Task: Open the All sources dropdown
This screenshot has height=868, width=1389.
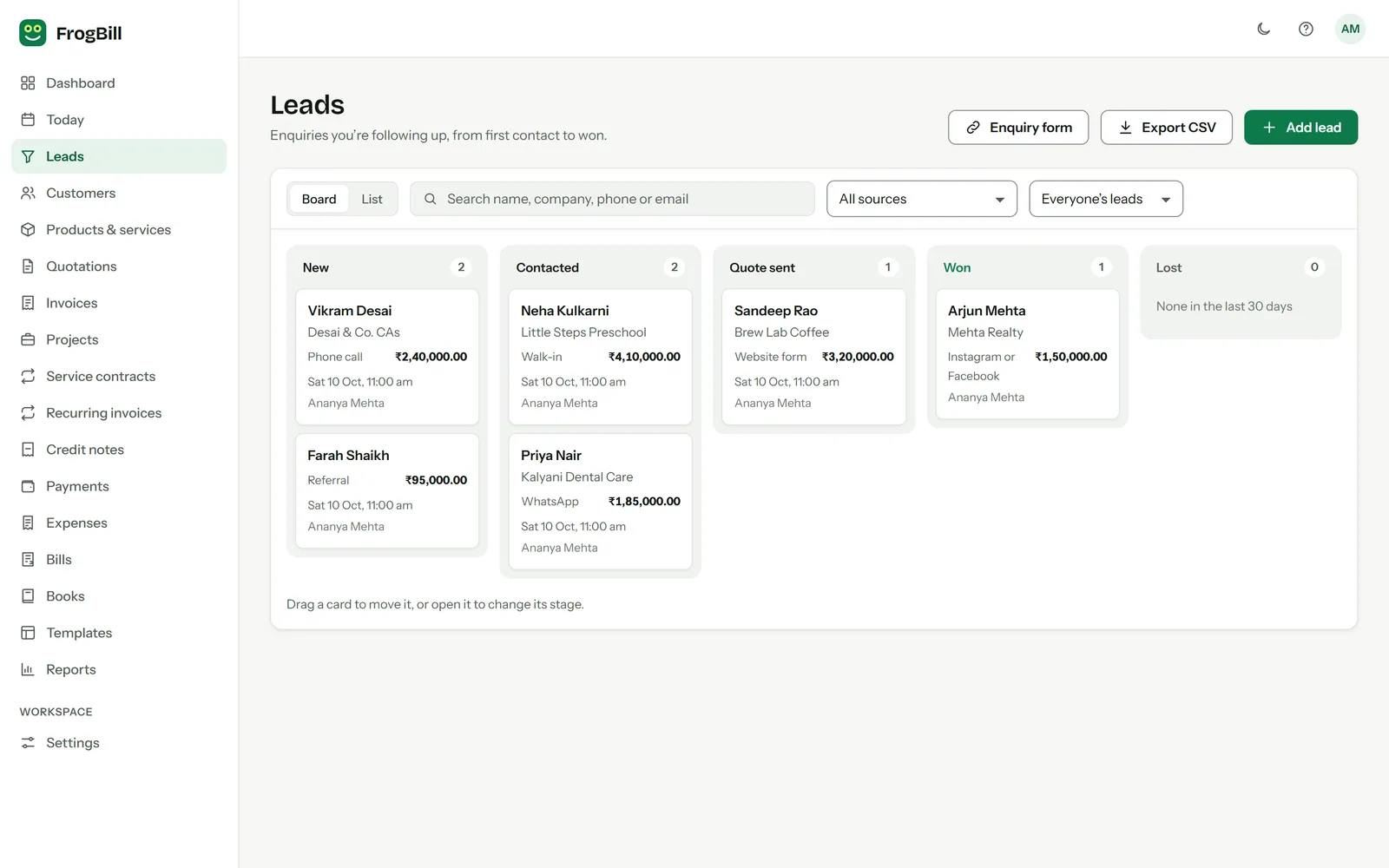Action: (x=921, y=199)
